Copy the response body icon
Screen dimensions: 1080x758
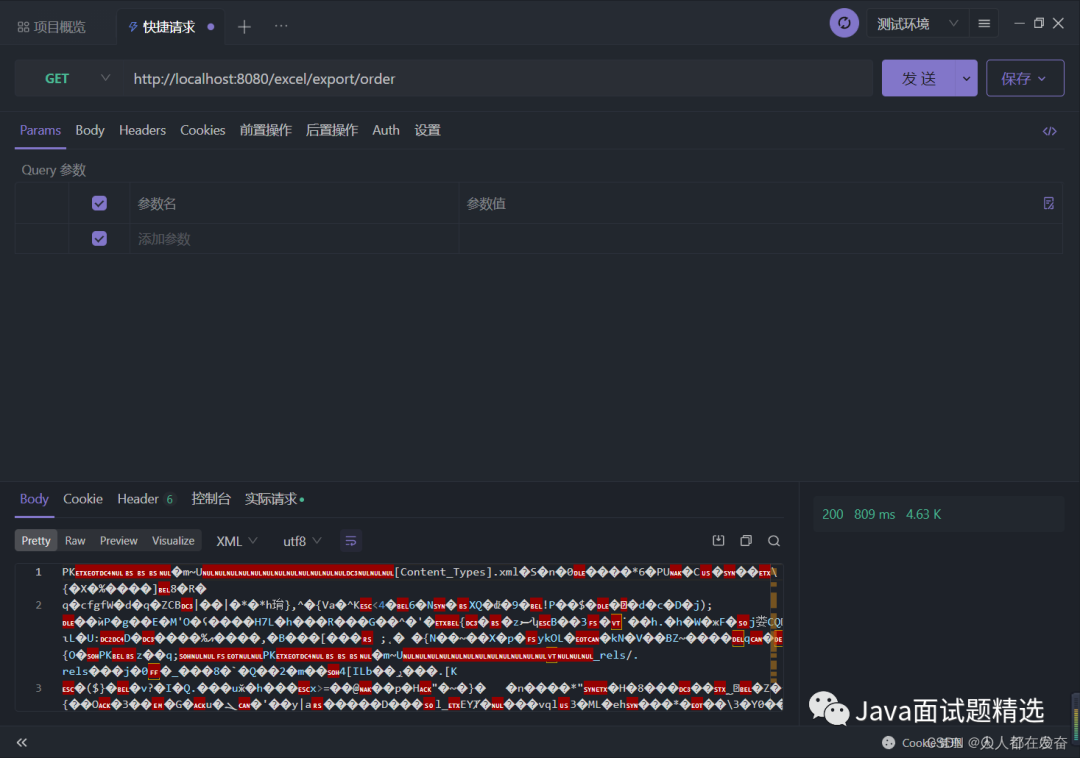tap(746, 541)
